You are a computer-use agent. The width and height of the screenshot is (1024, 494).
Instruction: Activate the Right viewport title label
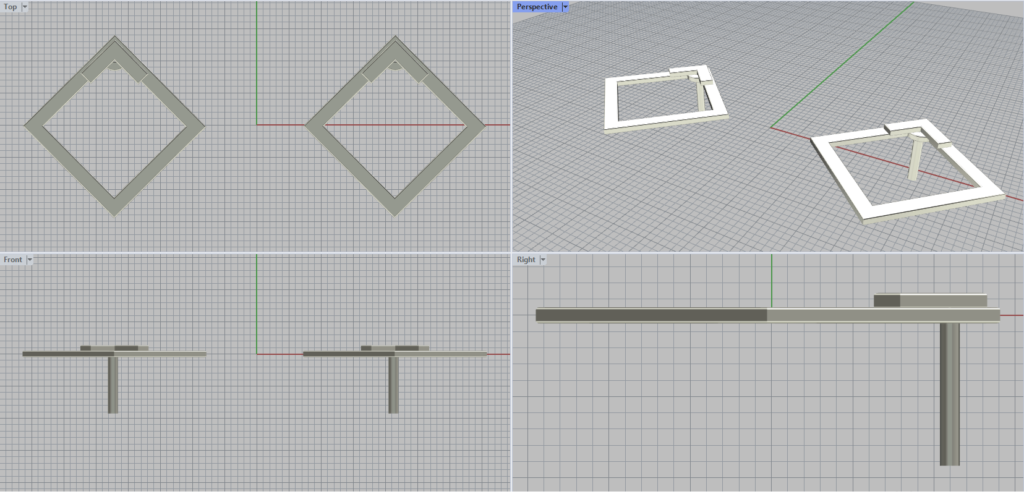[525, 260]
